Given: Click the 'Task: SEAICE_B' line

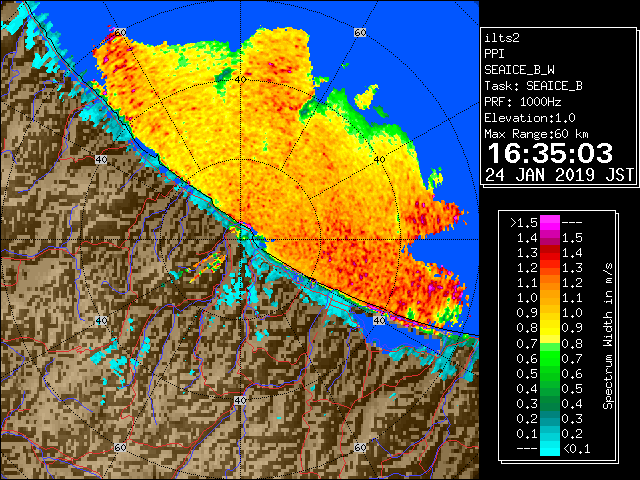Looking at the screenshot, I should (533, 86).
